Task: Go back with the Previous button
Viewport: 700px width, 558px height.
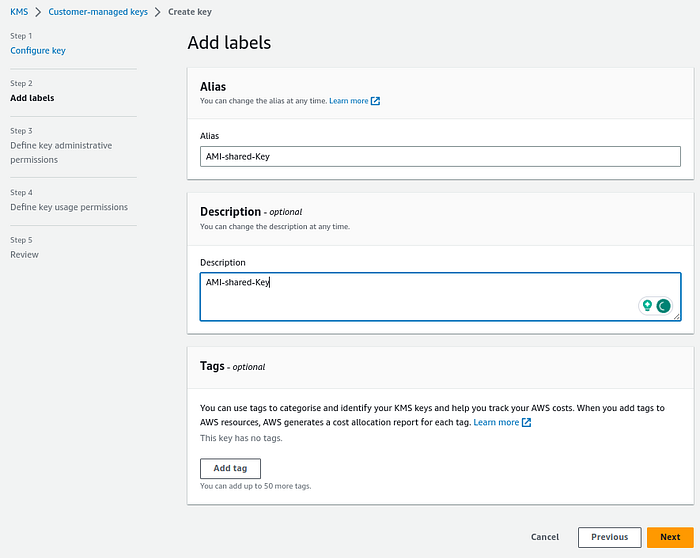Action: click(x=609, y=537)
